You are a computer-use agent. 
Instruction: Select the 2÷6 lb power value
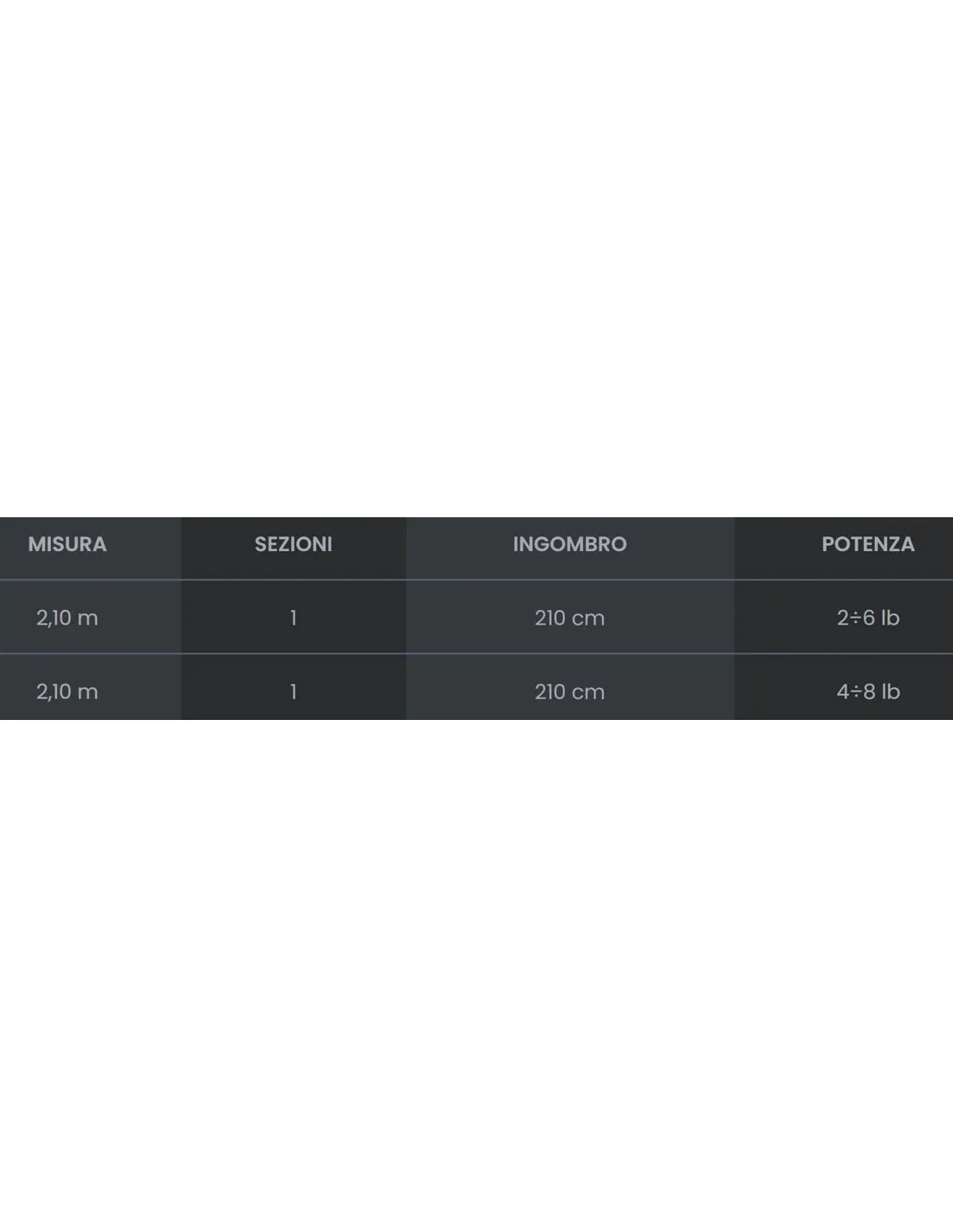tap(868, 618)
